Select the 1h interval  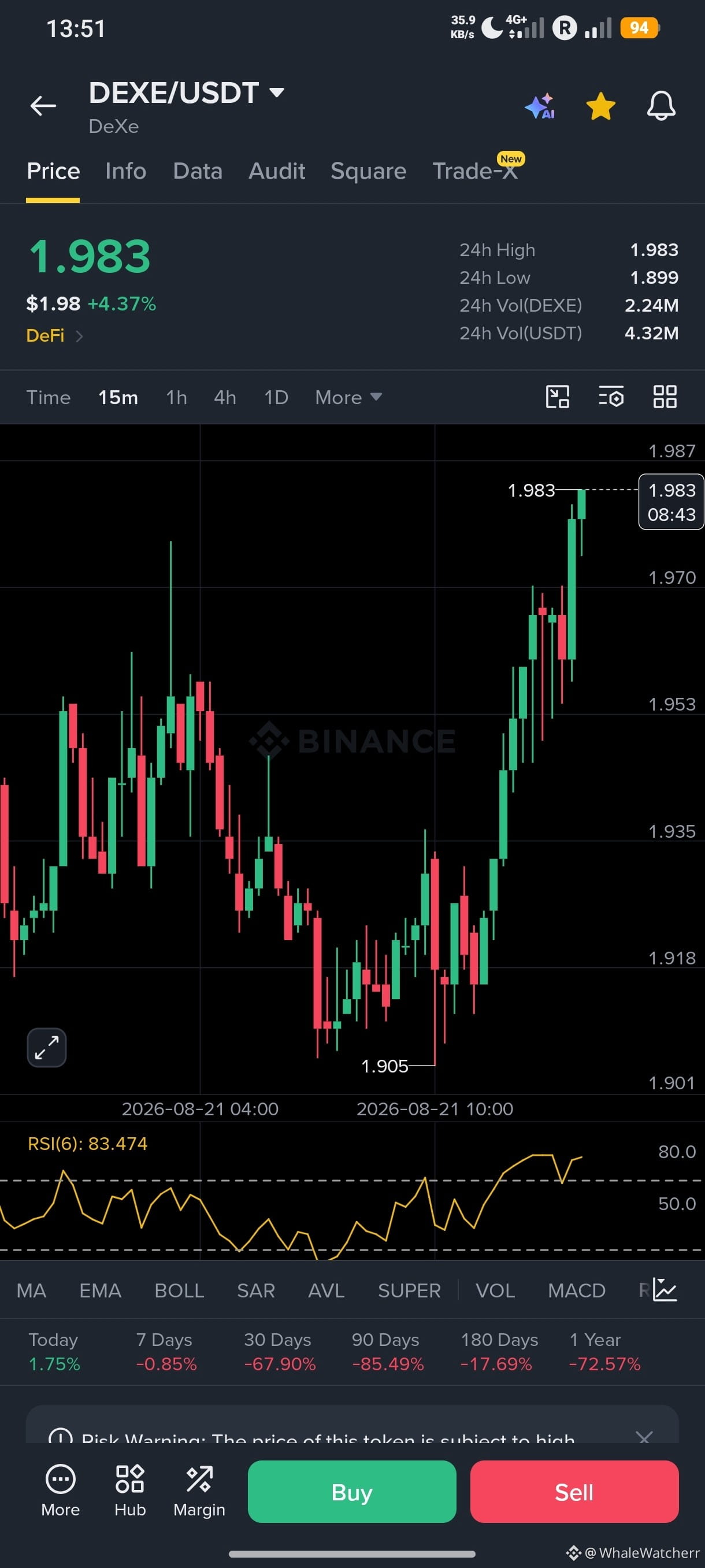176,397
